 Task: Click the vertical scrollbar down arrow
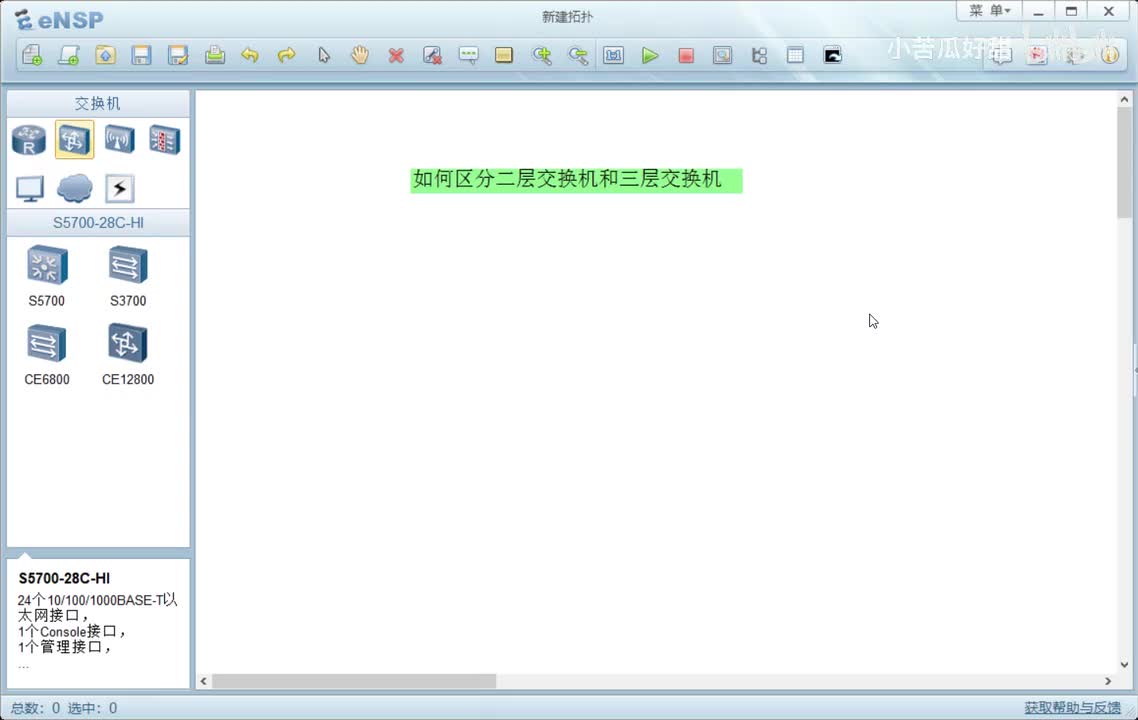(1124, 664)
